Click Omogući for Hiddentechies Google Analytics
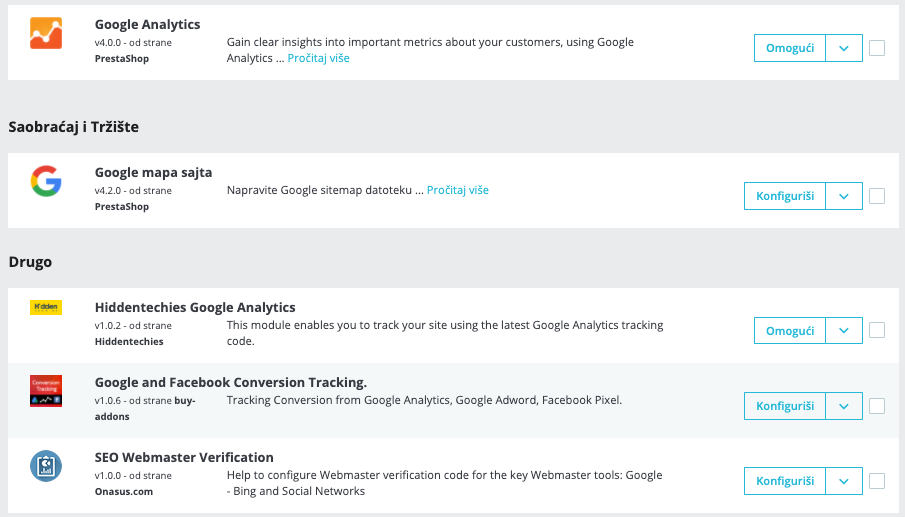 790,330
